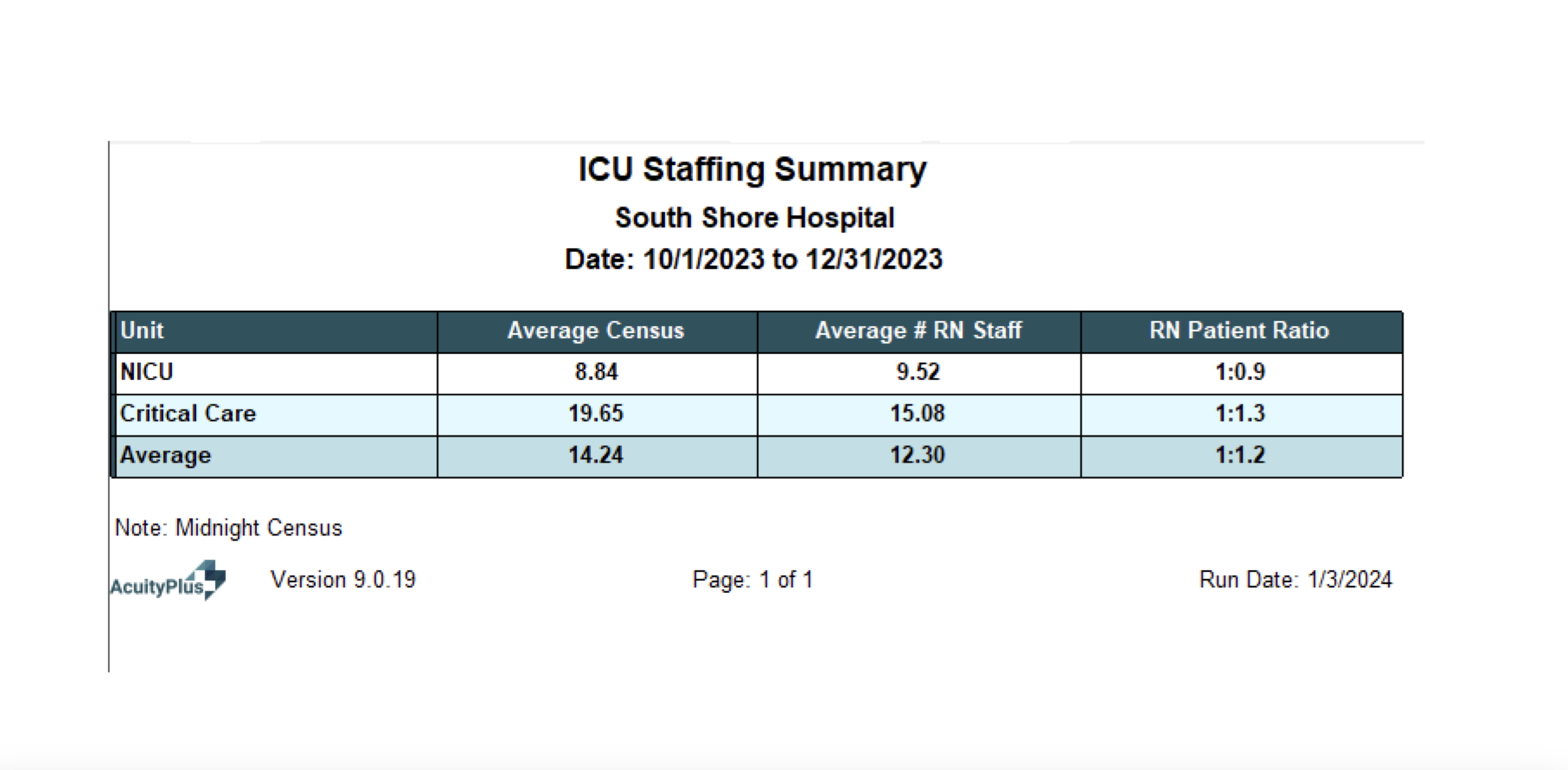Click the NICU row label

click(147, 372)
